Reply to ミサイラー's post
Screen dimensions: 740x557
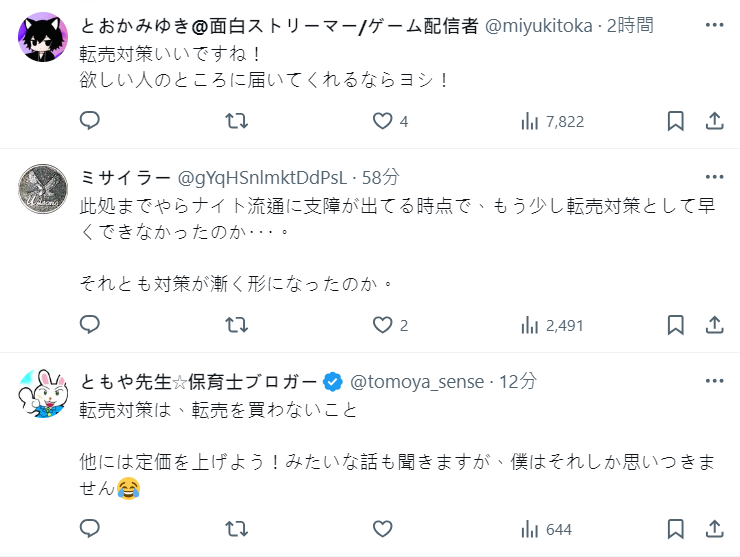[x=90, y=325]
